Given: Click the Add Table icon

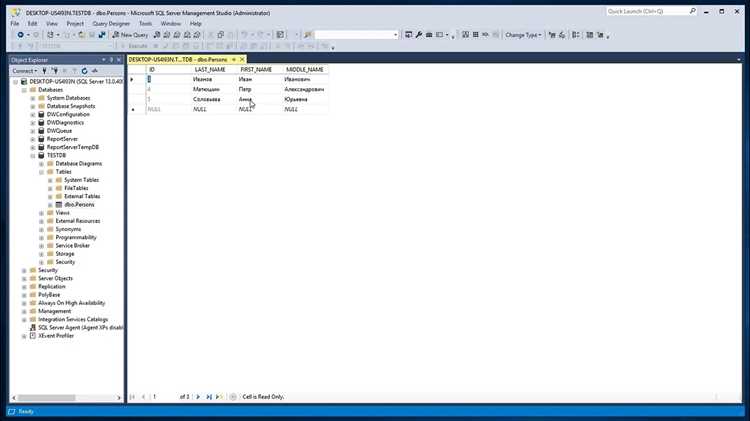Looking at the screenshot, I should coord(590,35).
